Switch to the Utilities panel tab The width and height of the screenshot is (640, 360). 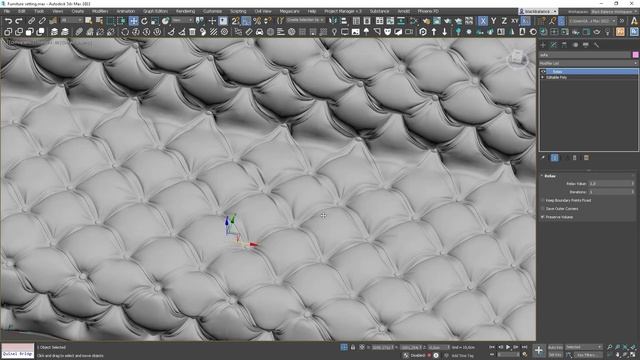(x=596, y=45)
